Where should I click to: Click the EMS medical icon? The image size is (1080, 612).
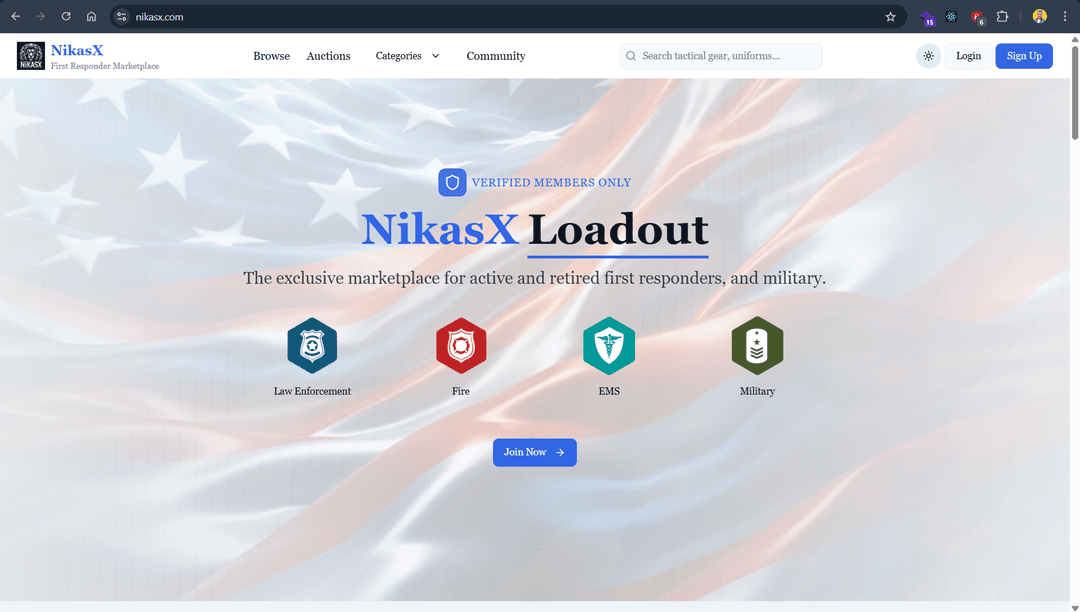[x=609, y=346]
